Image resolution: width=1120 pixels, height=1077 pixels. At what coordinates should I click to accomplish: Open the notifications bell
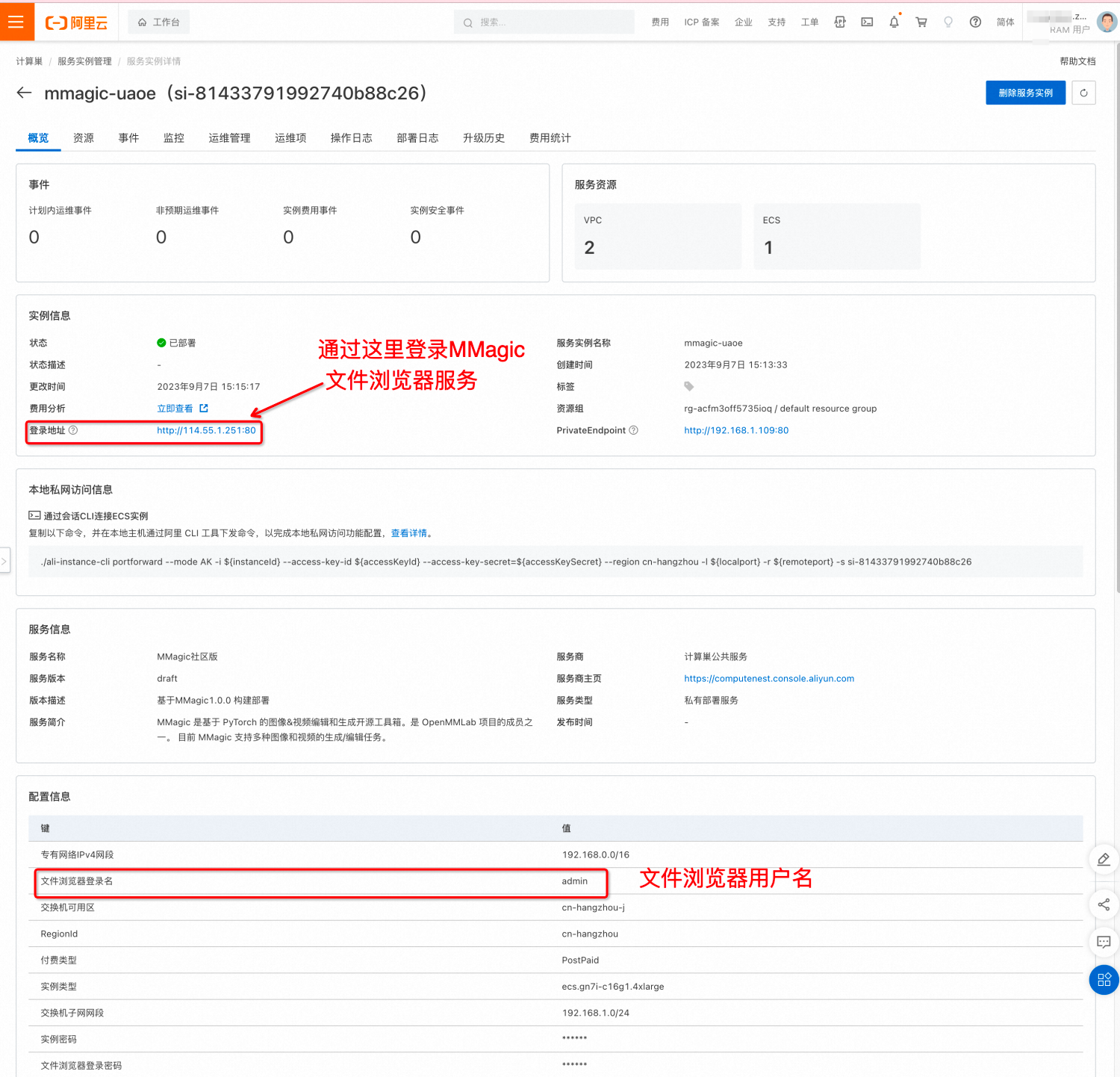tap(894, 22)
